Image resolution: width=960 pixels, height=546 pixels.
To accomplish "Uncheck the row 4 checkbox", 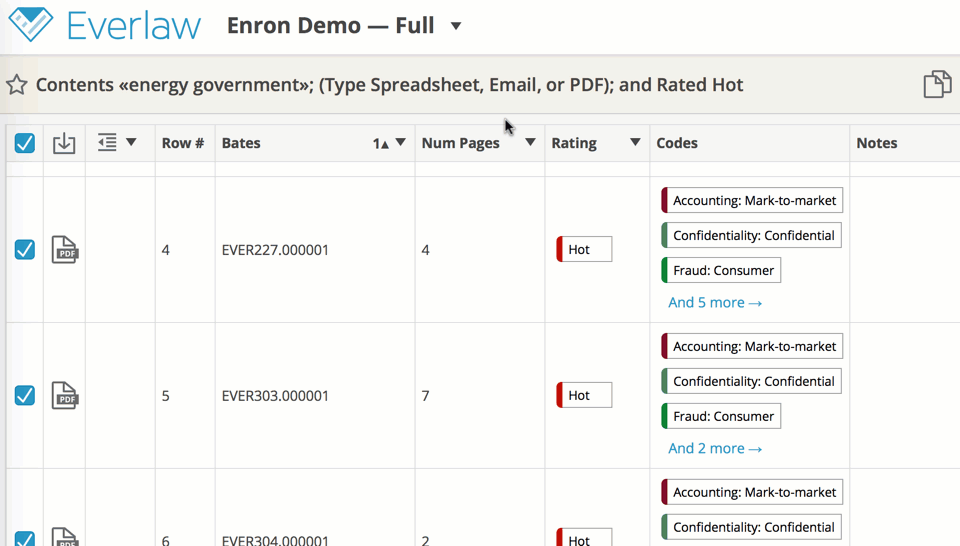I will click(x=24, y=250).
